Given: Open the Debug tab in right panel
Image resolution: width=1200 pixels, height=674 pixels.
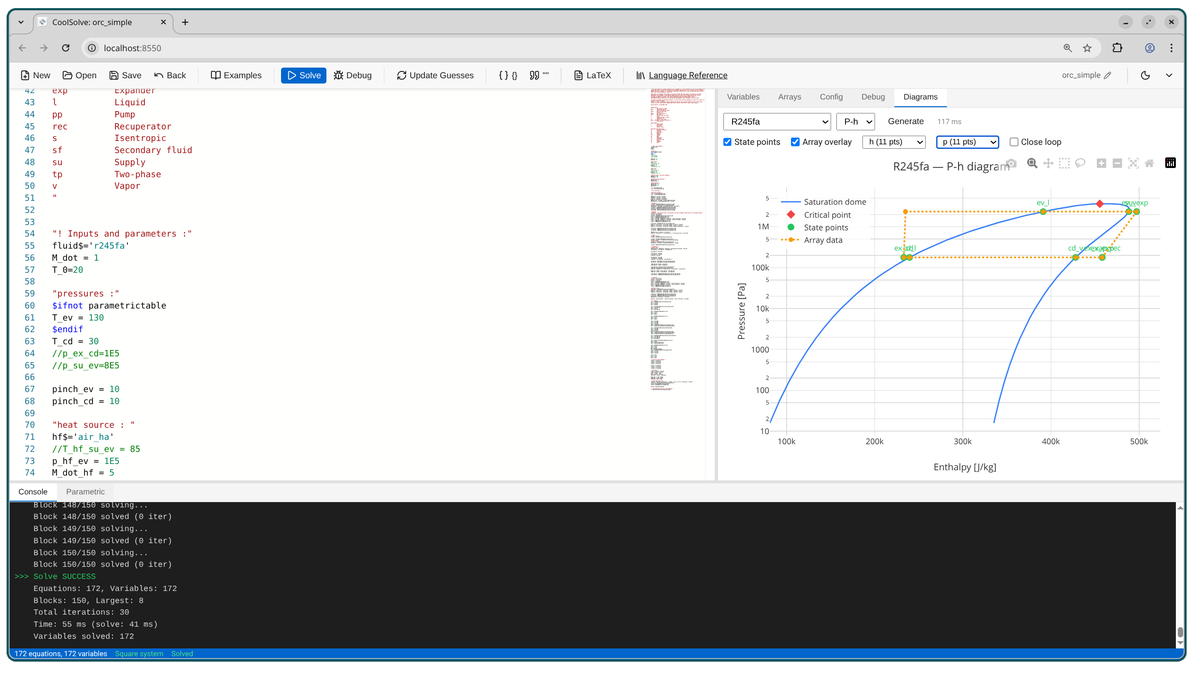Looking at the screenshot, I should click(x=873, y=97).
